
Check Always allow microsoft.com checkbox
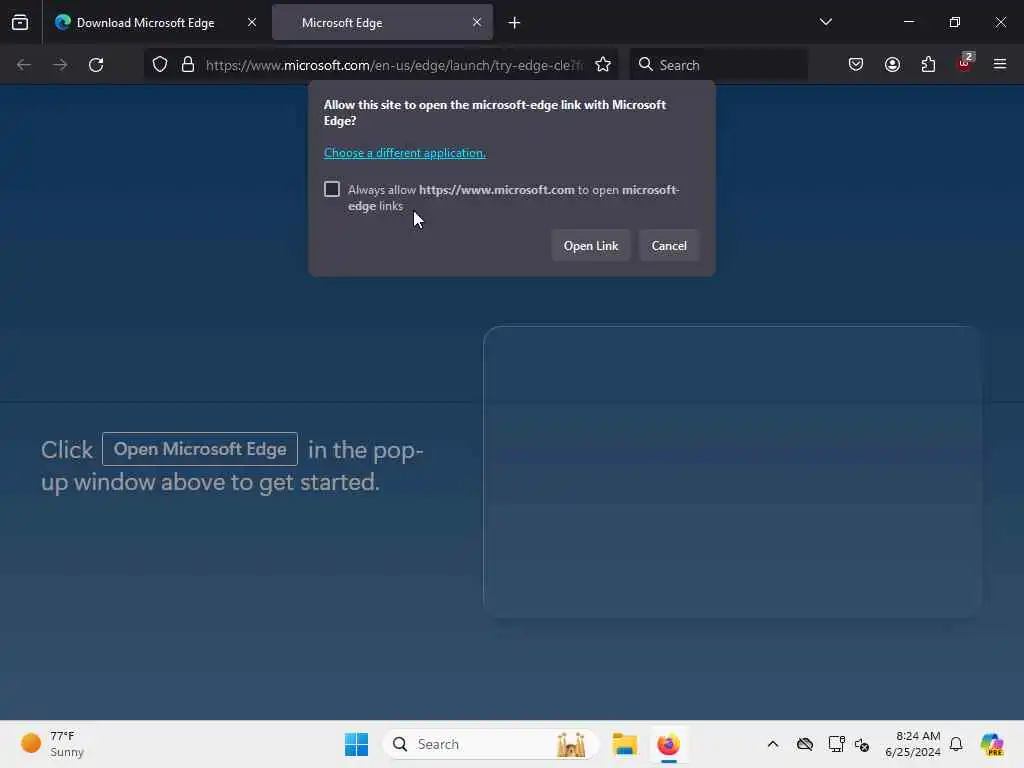(x=332, y=189)
